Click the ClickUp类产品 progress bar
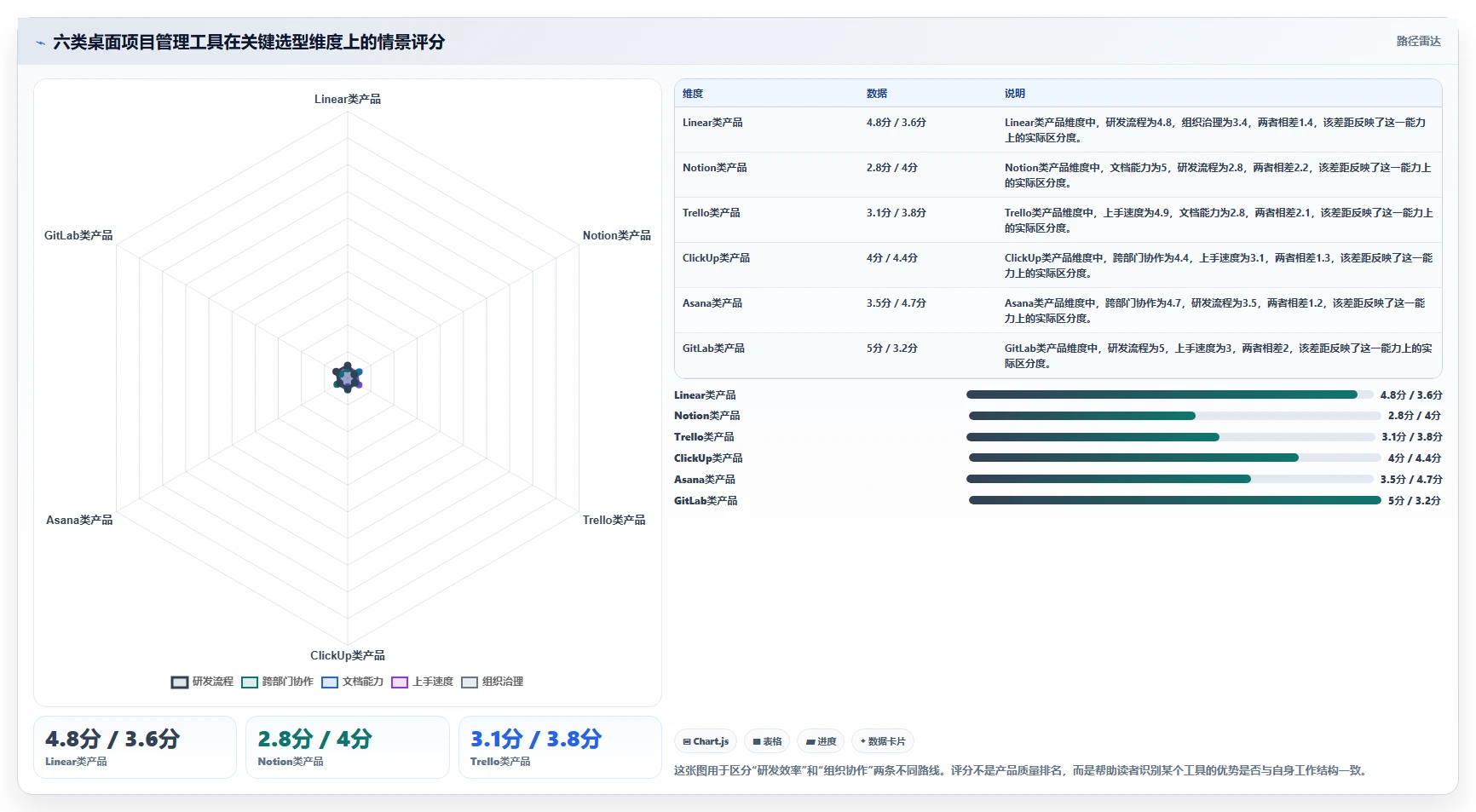The width and height of the screenshot is (1476, 812). coord(1174,458)
